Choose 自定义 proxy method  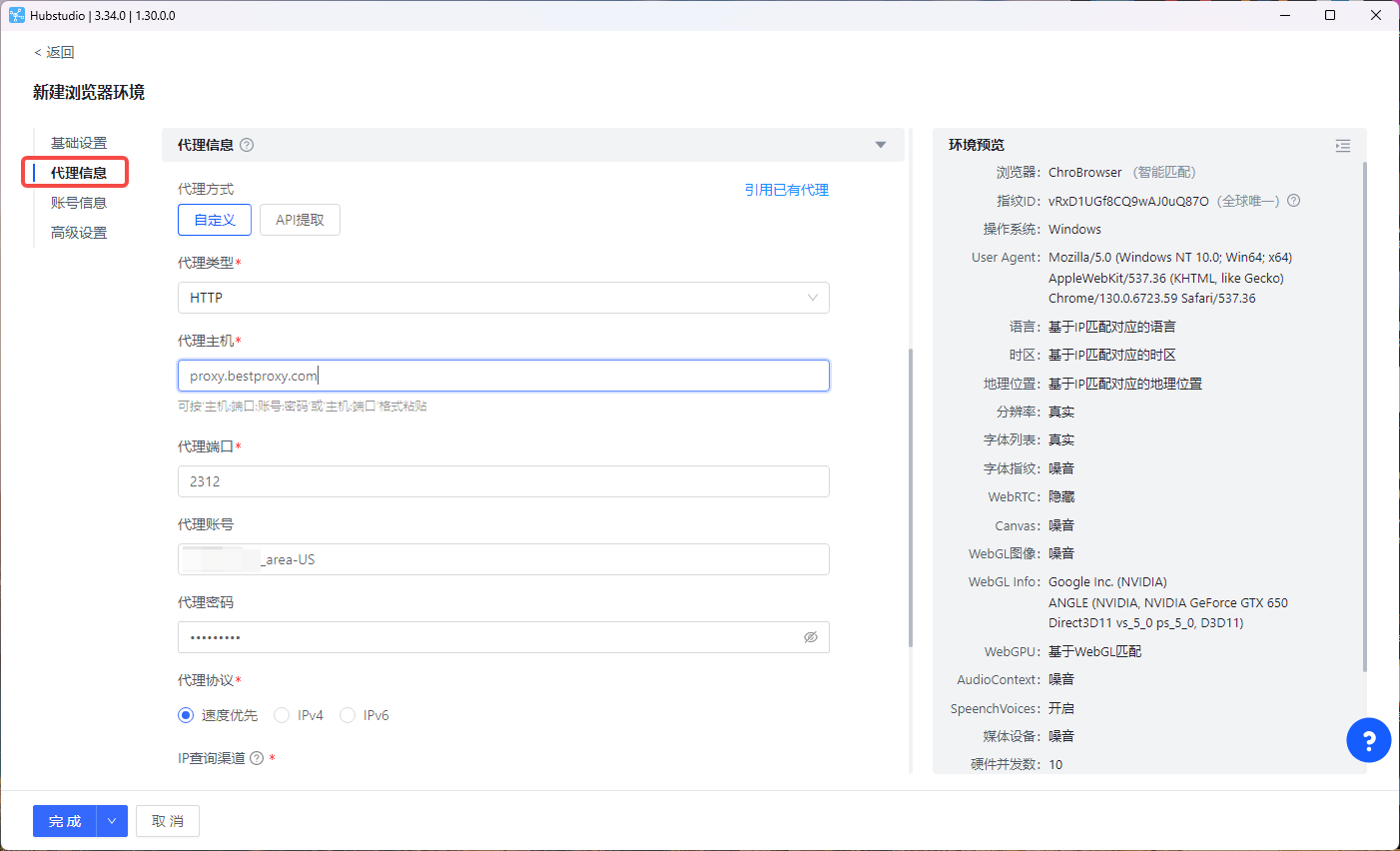(x=215, y=220)
